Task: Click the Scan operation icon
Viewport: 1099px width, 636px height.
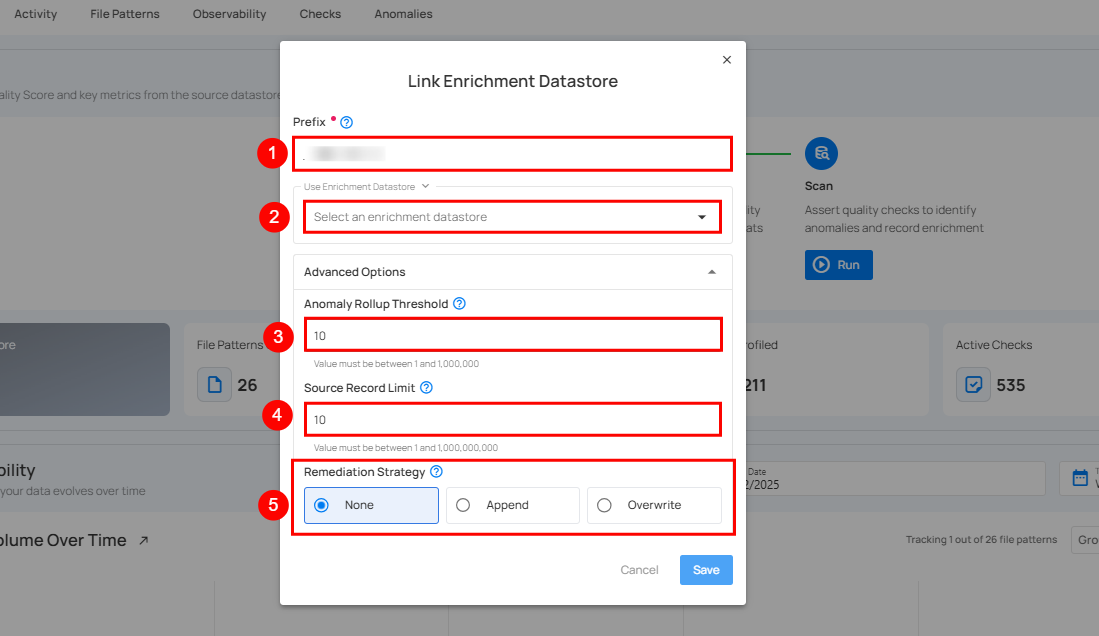Action: click(821, 154)
